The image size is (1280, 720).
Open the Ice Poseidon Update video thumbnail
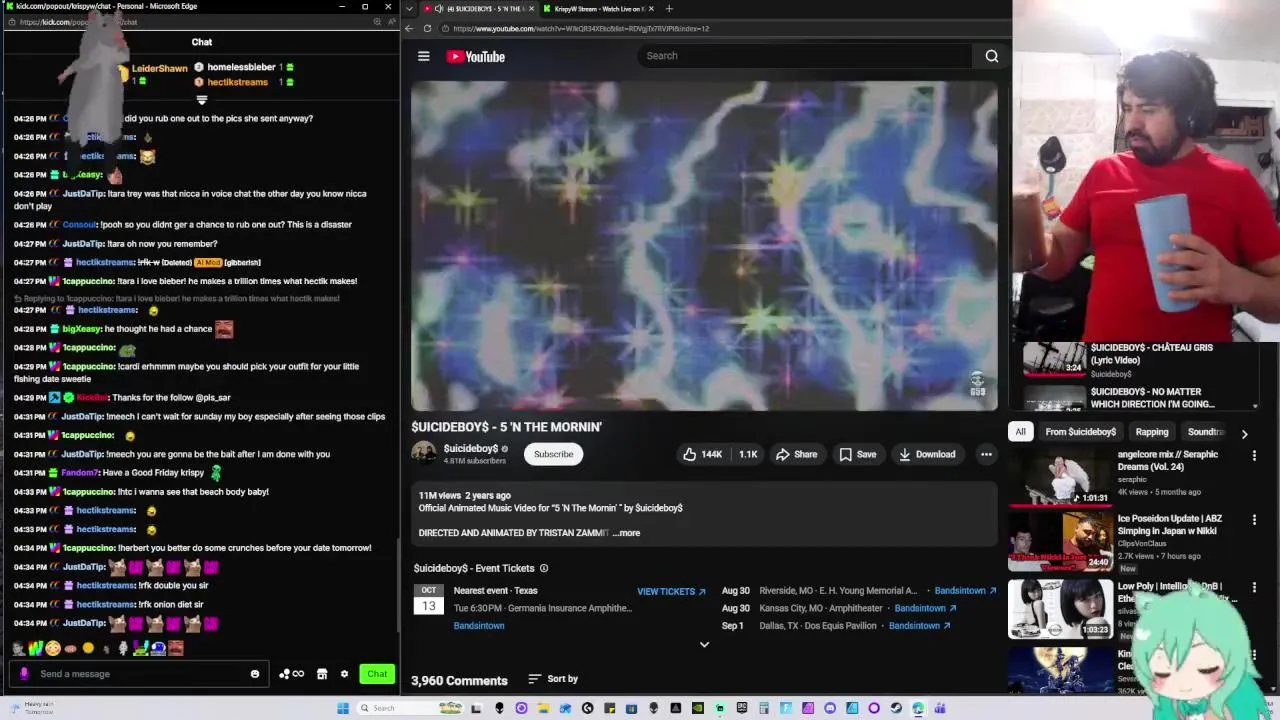(x=1060, y=541)
